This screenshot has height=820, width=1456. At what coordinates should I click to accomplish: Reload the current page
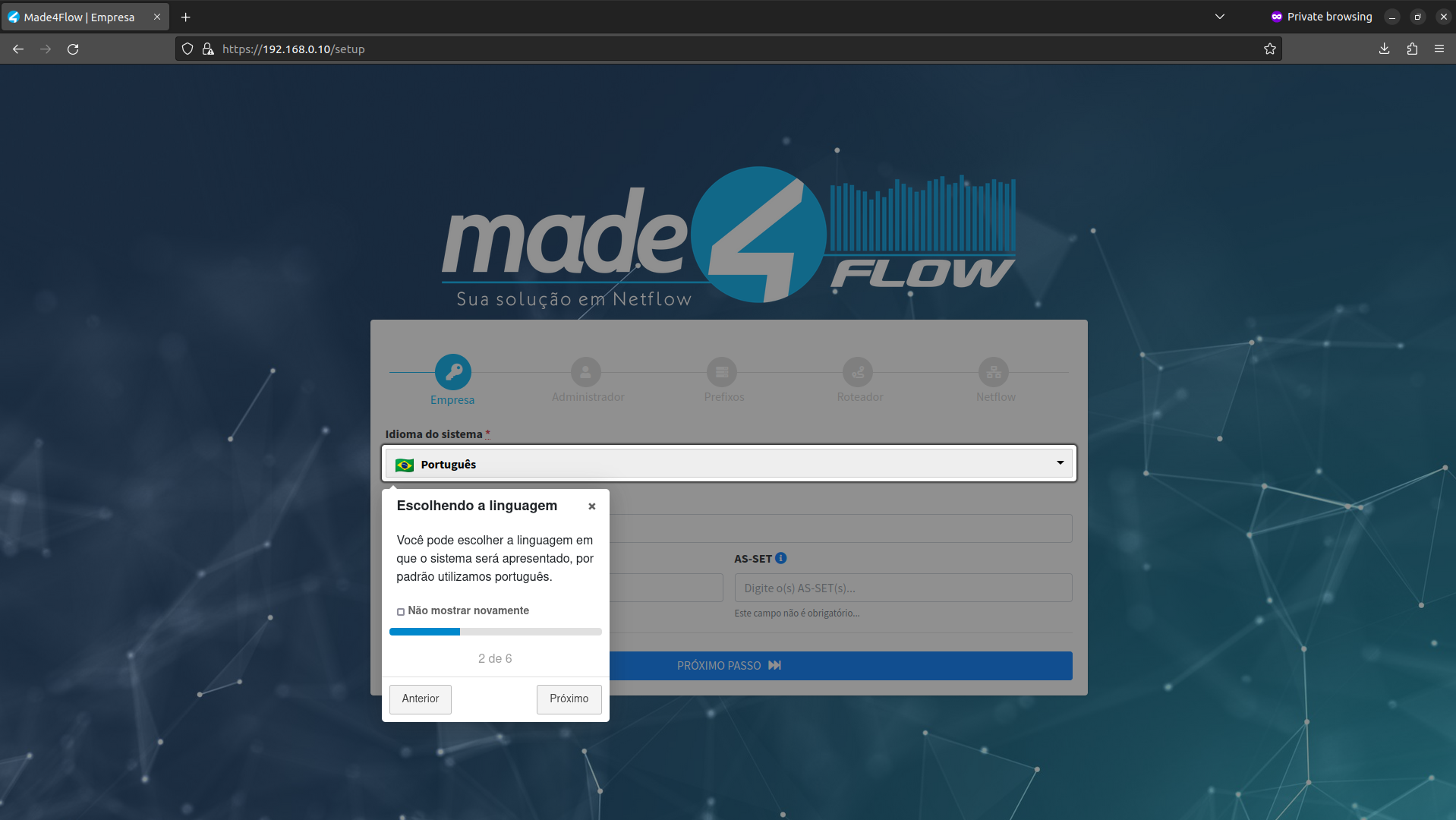pyautogui.click(x=73, y=49)
